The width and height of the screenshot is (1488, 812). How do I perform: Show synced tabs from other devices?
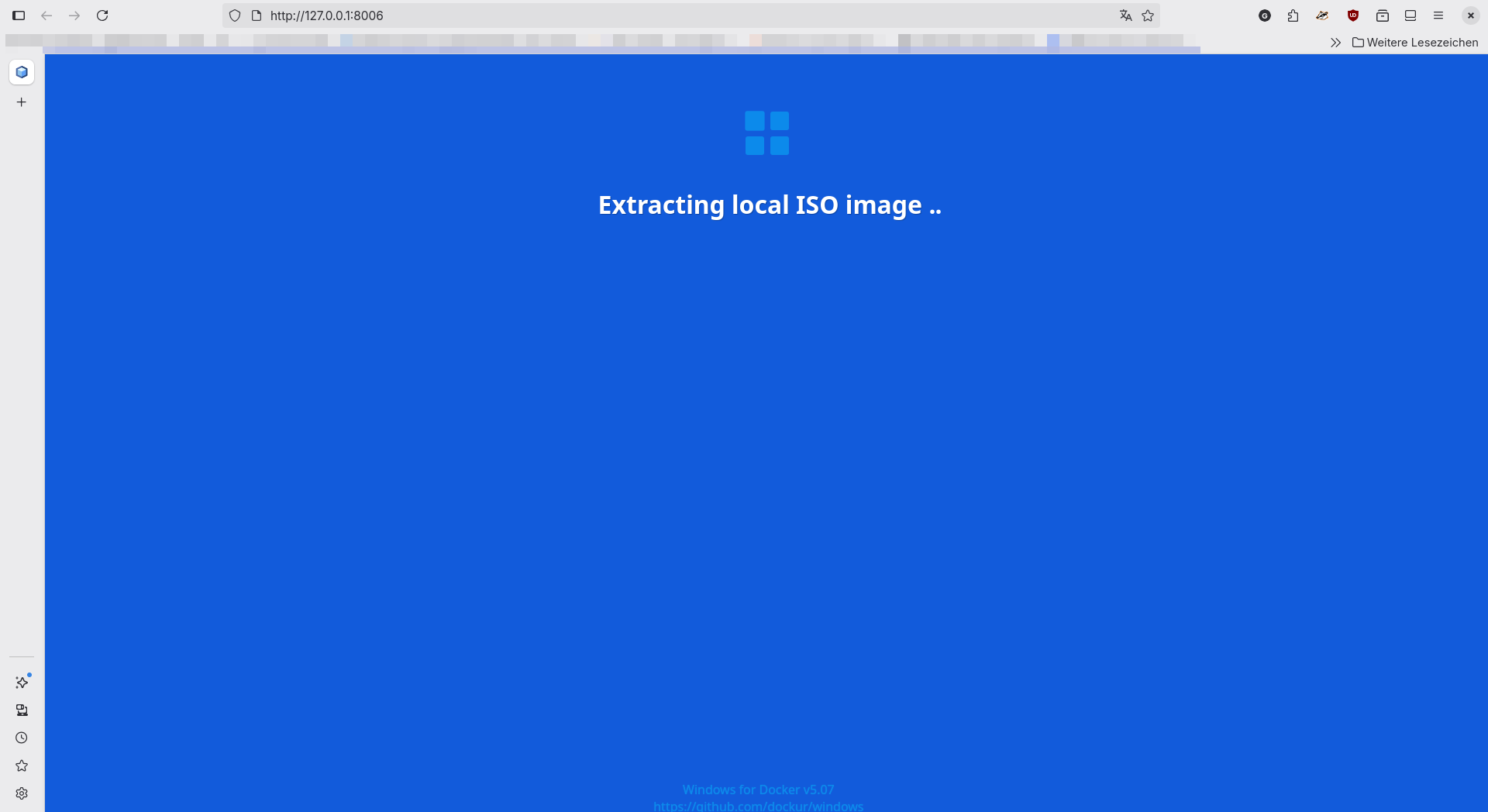[x=22, y=710]
